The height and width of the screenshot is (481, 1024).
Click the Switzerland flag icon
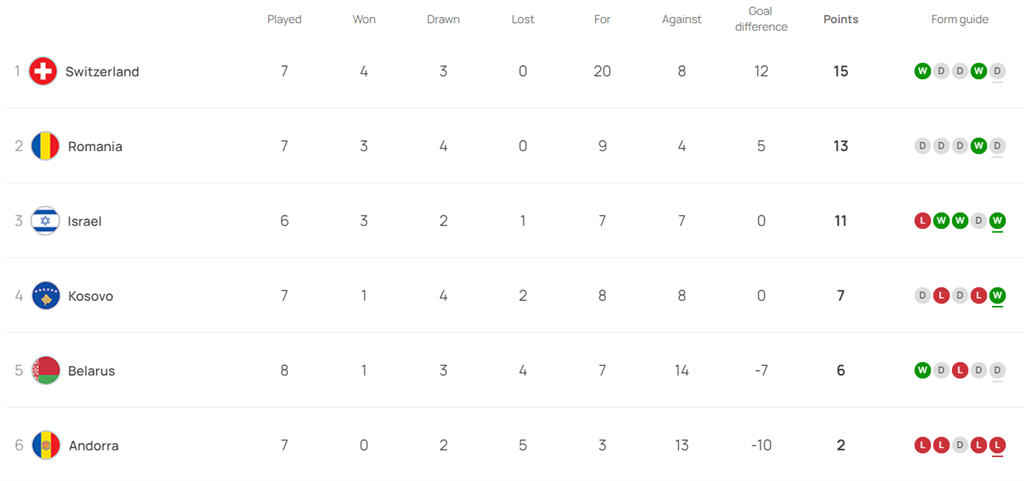pos(43,72)
